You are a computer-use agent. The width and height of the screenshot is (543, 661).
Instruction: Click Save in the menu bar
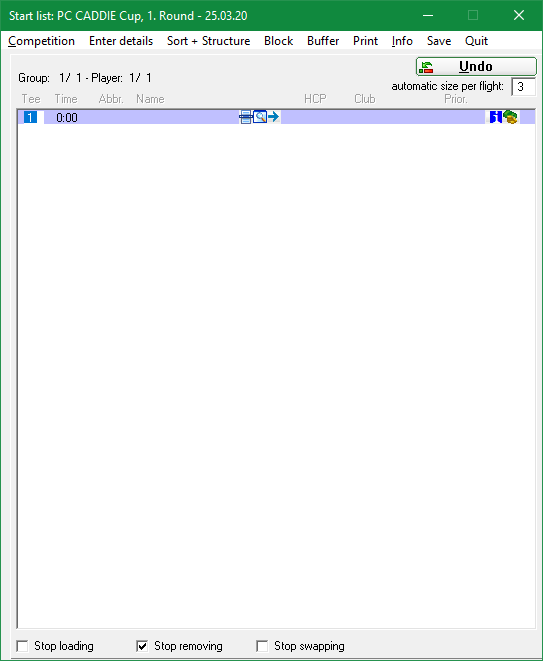(x=439, y=41)
